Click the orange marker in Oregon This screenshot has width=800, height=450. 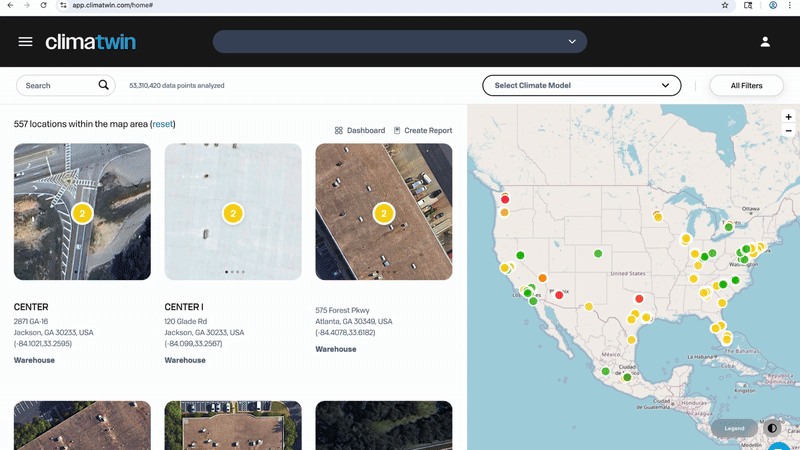pyautogui.click(x=505, y=212)
